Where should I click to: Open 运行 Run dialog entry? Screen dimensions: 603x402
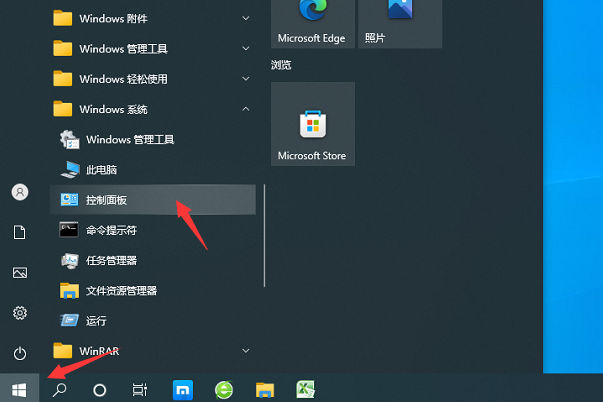tap(153, 321)
